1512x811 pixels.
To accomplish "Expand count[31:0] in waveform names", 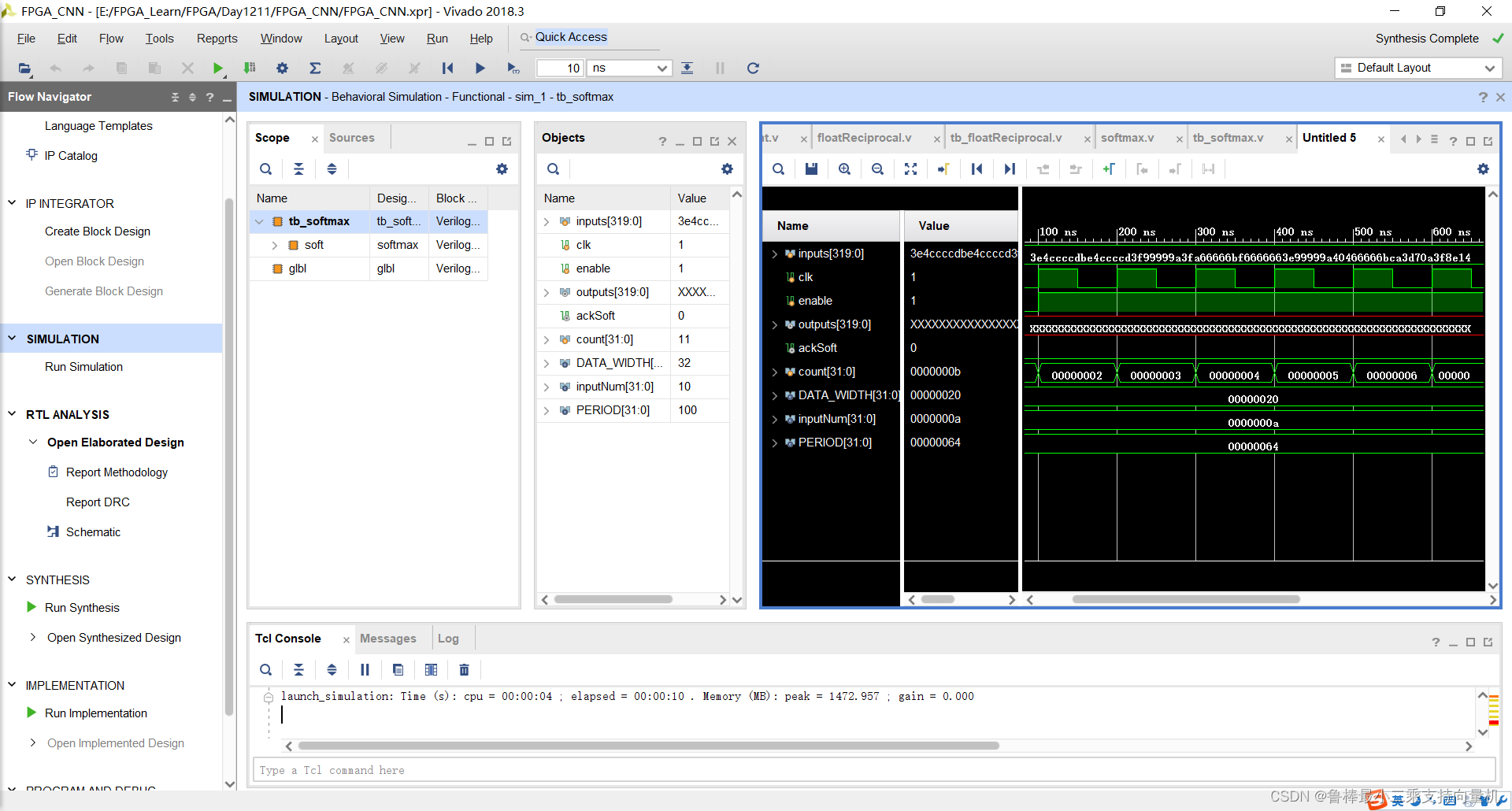I will 775,372.
